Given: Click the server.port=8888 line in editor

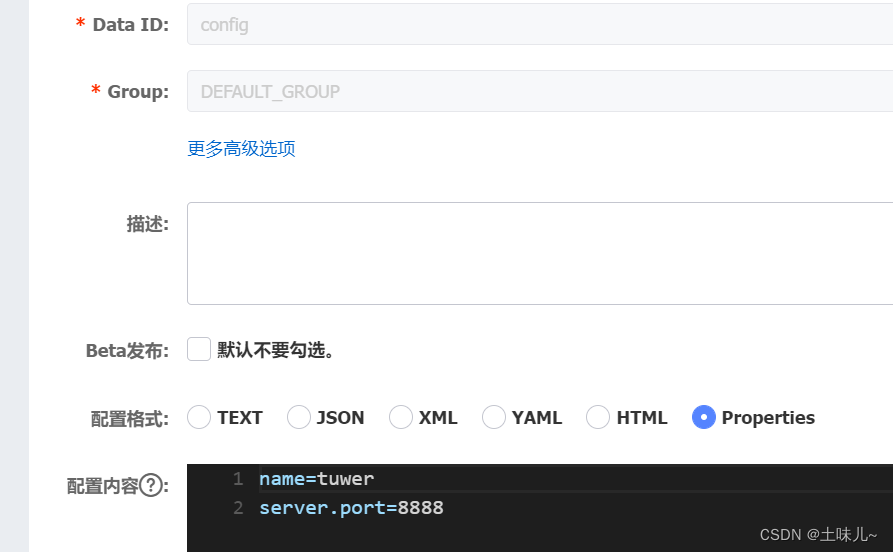Looking at the screenshot, I should [x=351, y=508].
